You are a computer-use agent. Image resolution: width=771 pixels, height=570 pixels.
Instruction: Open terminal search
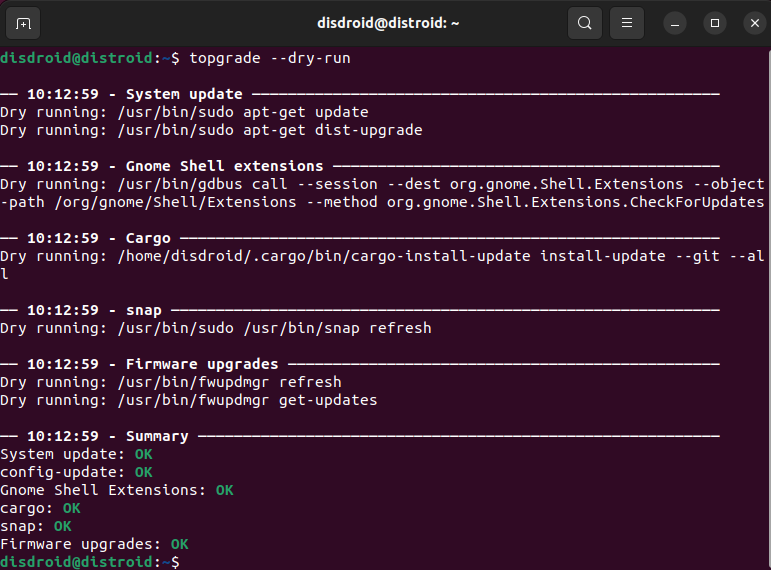[585, 23]
